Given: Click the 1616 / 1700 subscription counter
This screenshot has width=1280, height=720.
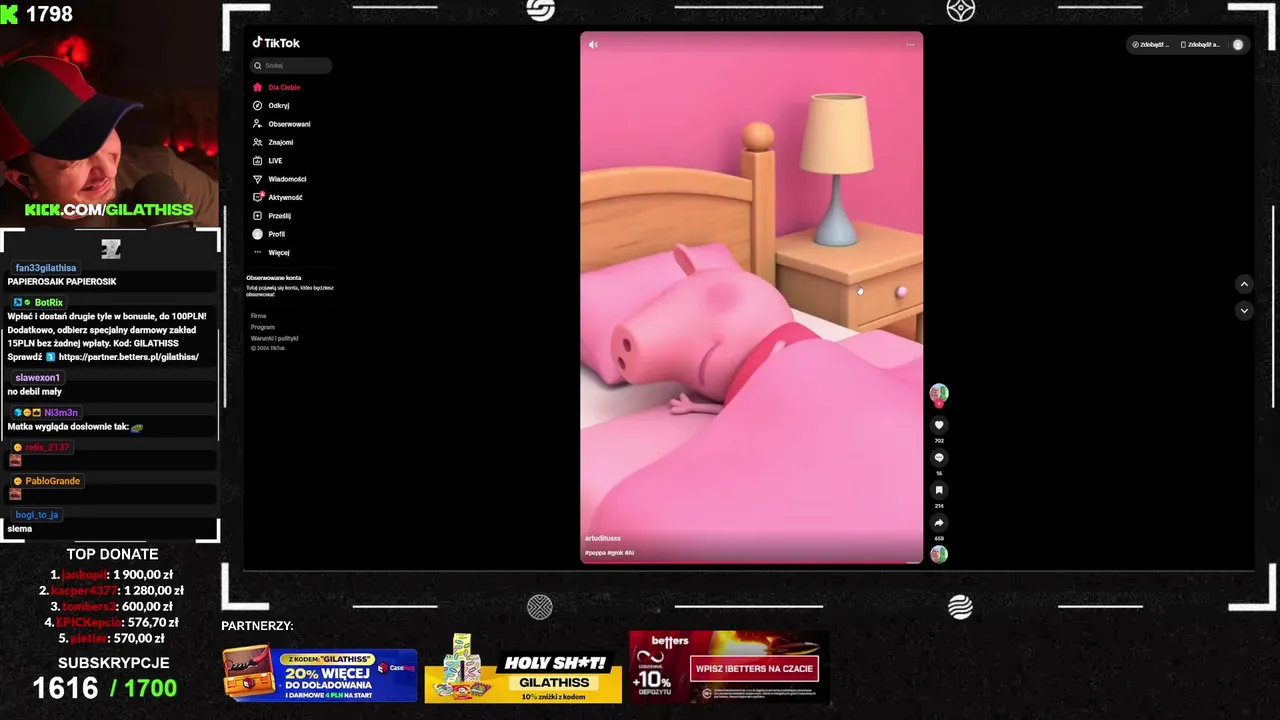Looking at the screenshot, I should pyautogui.click(x=105, y=688).
